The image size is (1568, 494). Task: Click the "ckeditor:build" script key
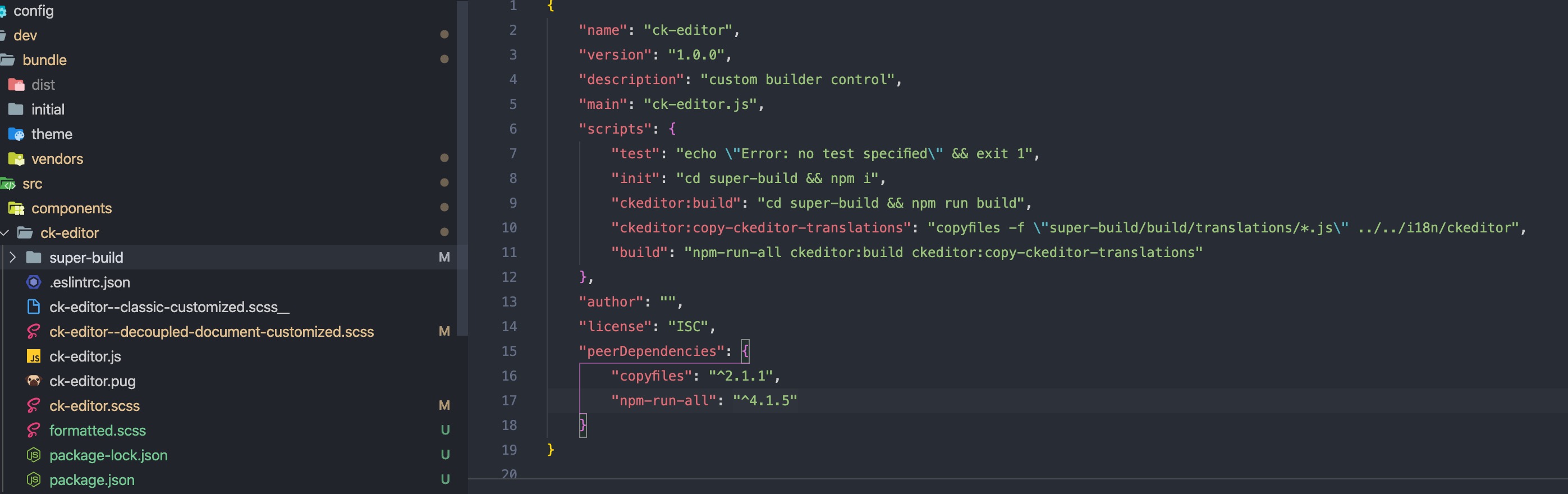[x=676, y=203]
